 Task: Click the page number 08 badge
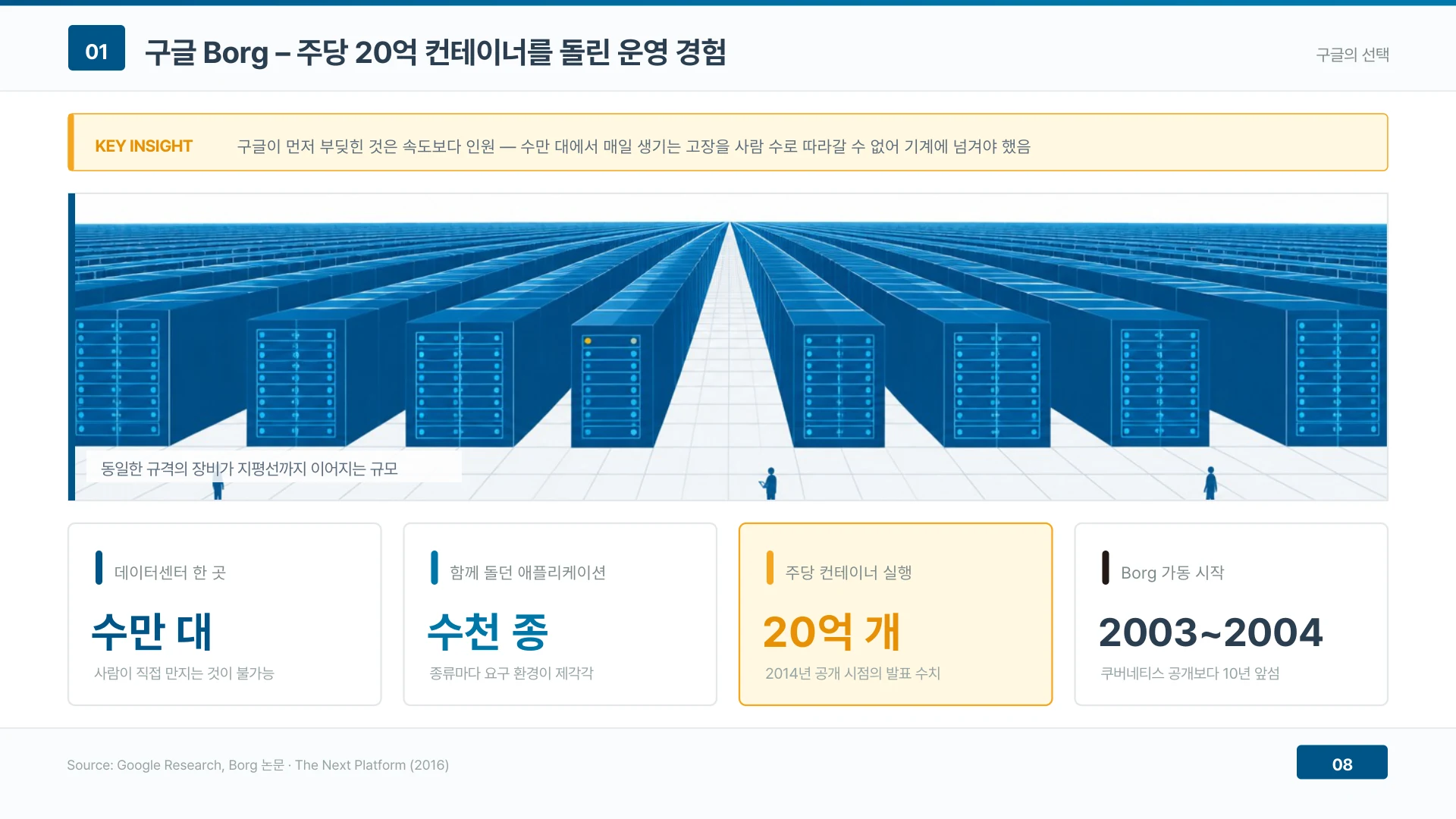click(1341, 762)
